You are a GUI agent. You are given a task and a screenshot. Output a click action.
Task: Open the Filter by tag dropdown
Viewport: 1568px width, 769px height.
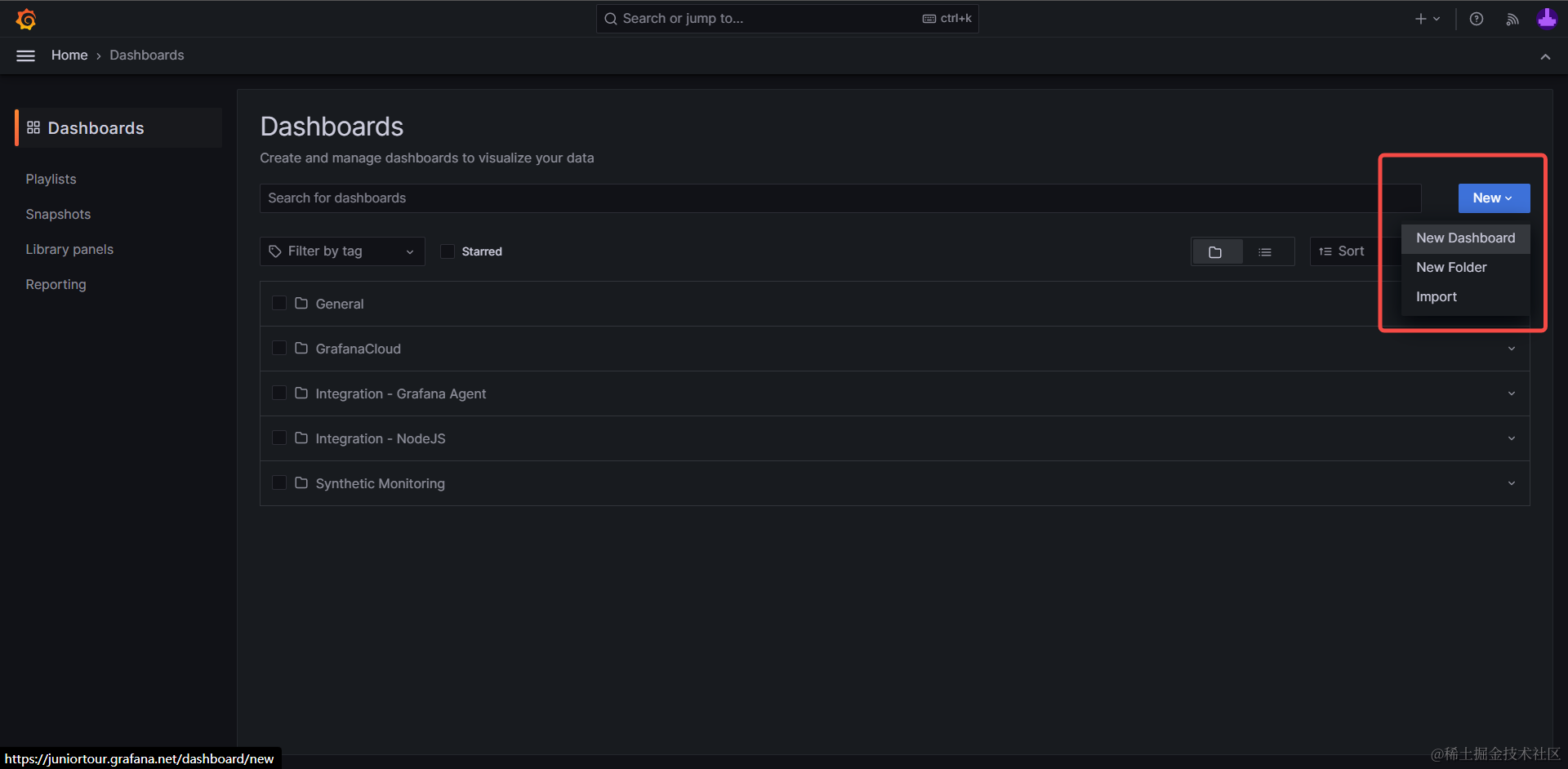342,251
